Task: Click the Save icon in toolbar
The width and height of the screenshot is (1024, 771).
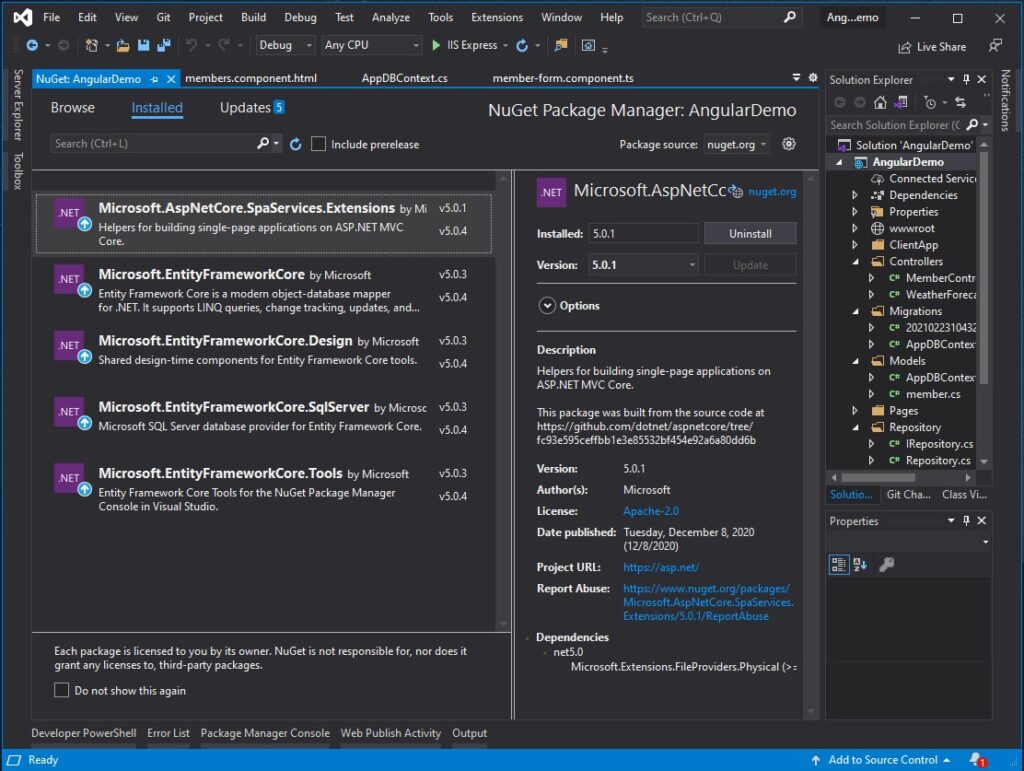Action: pyautogui.click(x=143, y=45)
